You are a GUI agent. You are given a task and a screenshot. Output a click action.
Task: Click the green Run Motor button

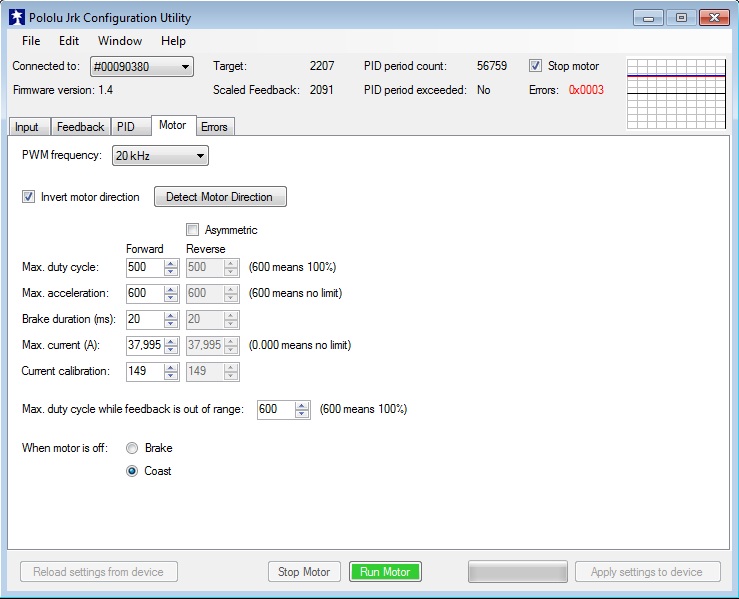click(385, 572)
